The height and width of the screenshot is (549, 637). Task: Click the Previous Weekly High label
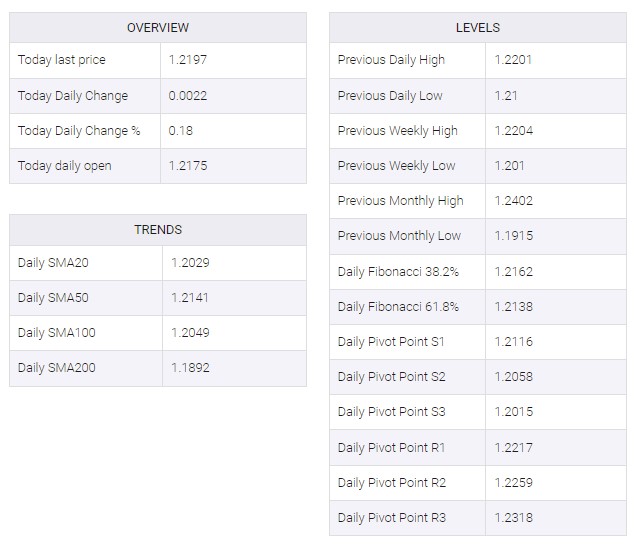pos(397,131)
